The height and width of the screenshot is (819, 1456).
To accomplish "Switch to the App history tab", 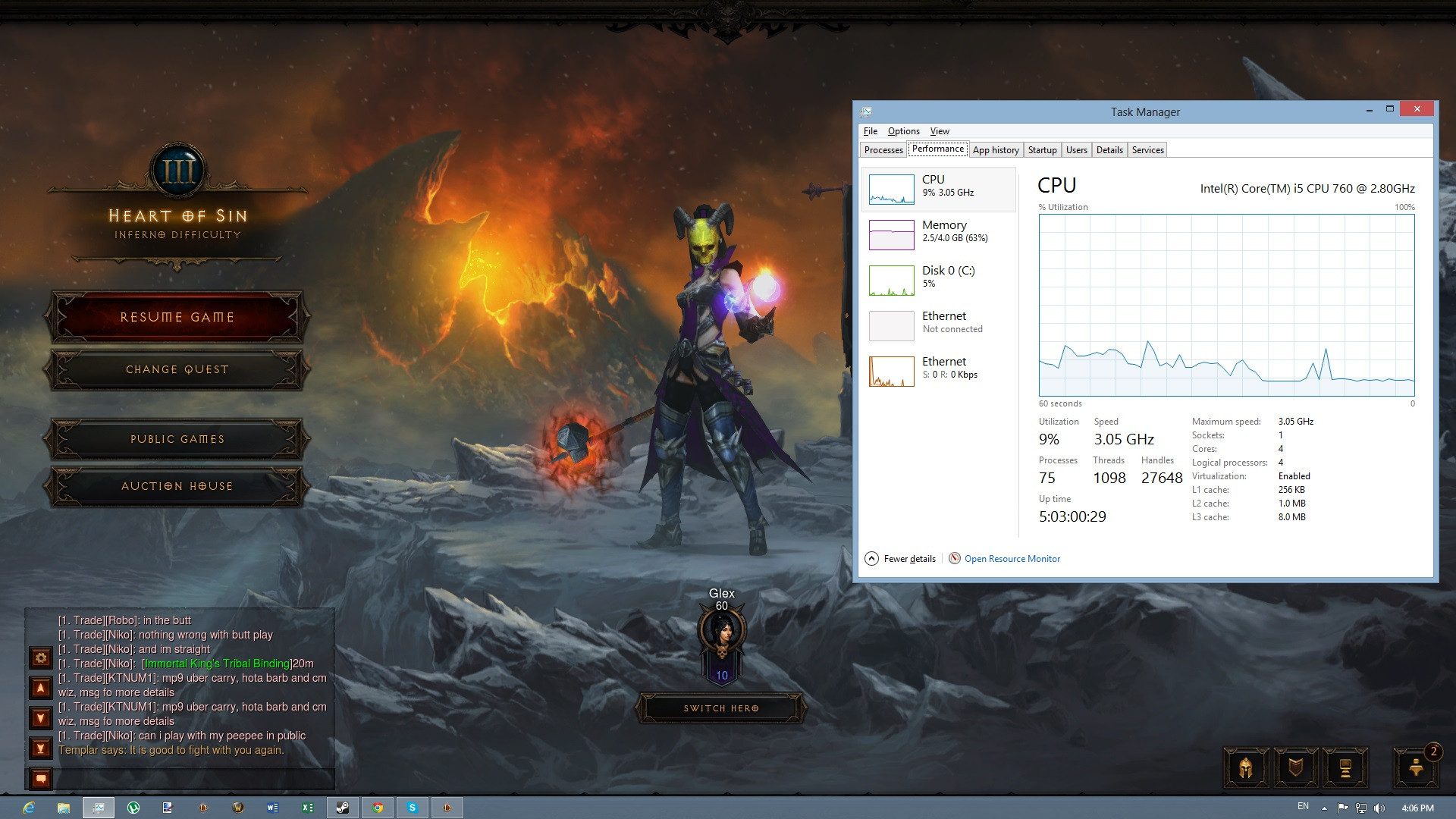I will click(x=996, y=150).
